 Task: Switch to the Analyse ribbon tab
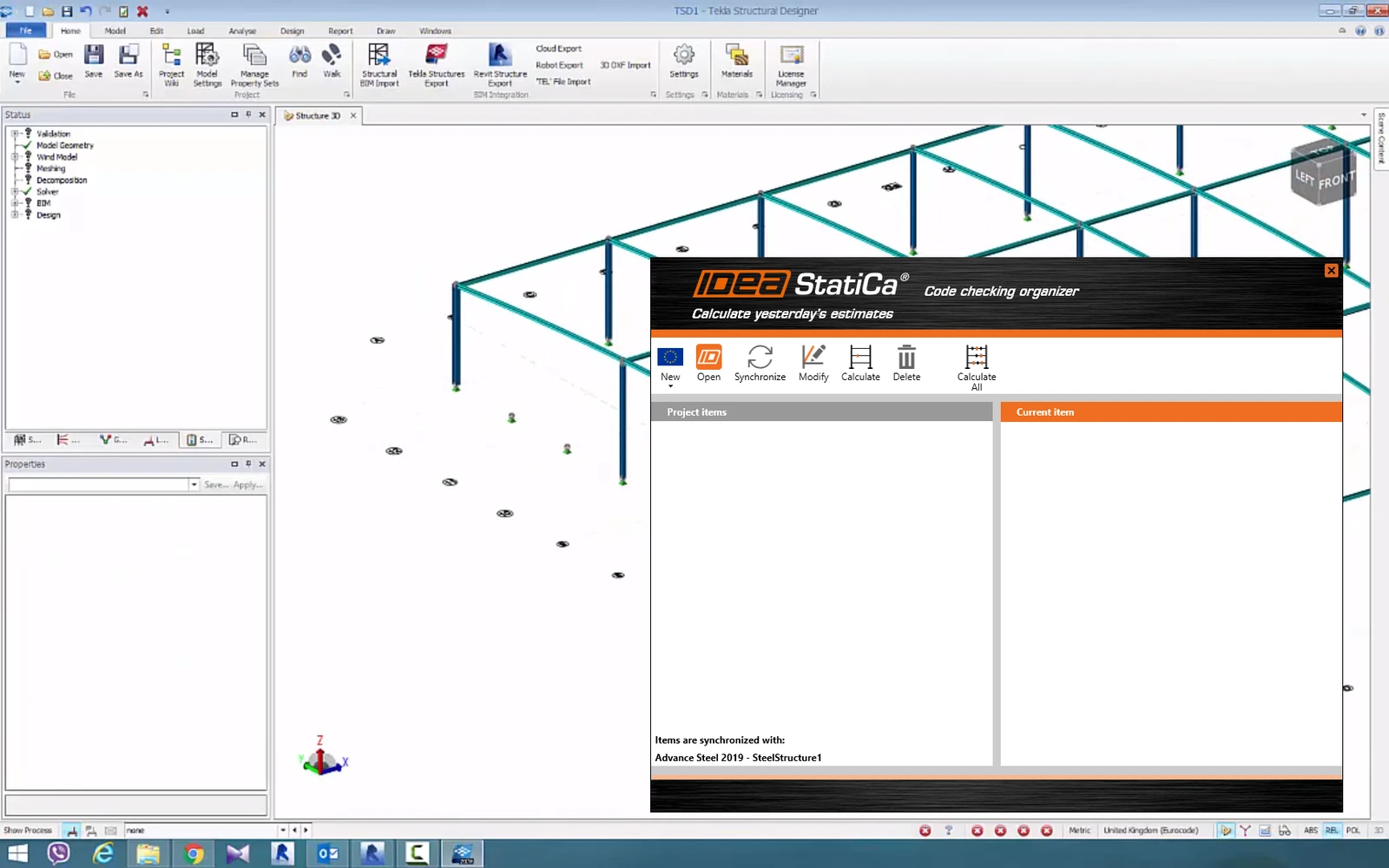(x=242, y=31)
